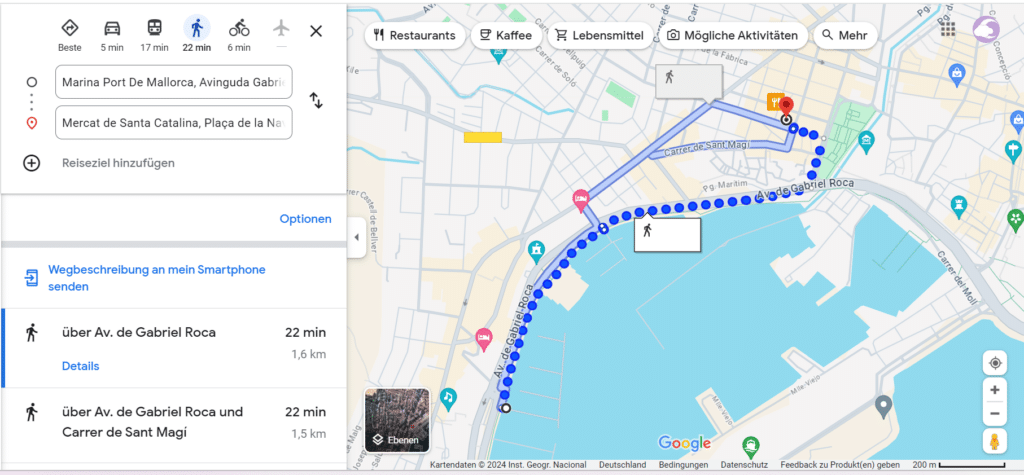Select route via Carrer de Sant Magí 1,5 km

tap(174, 425)
